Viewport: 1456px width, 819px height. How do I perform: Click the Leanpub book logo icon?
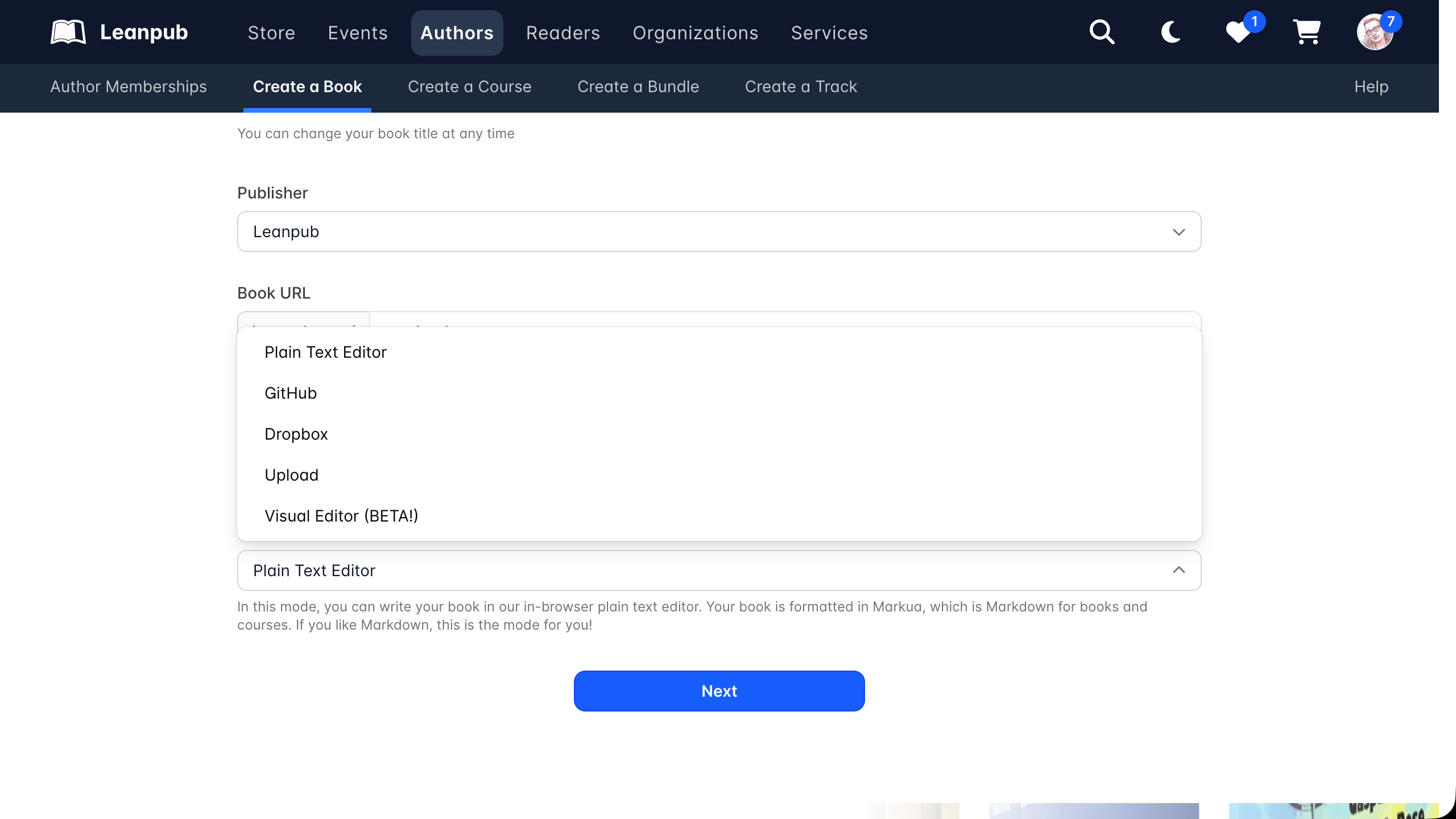point(68,32)
